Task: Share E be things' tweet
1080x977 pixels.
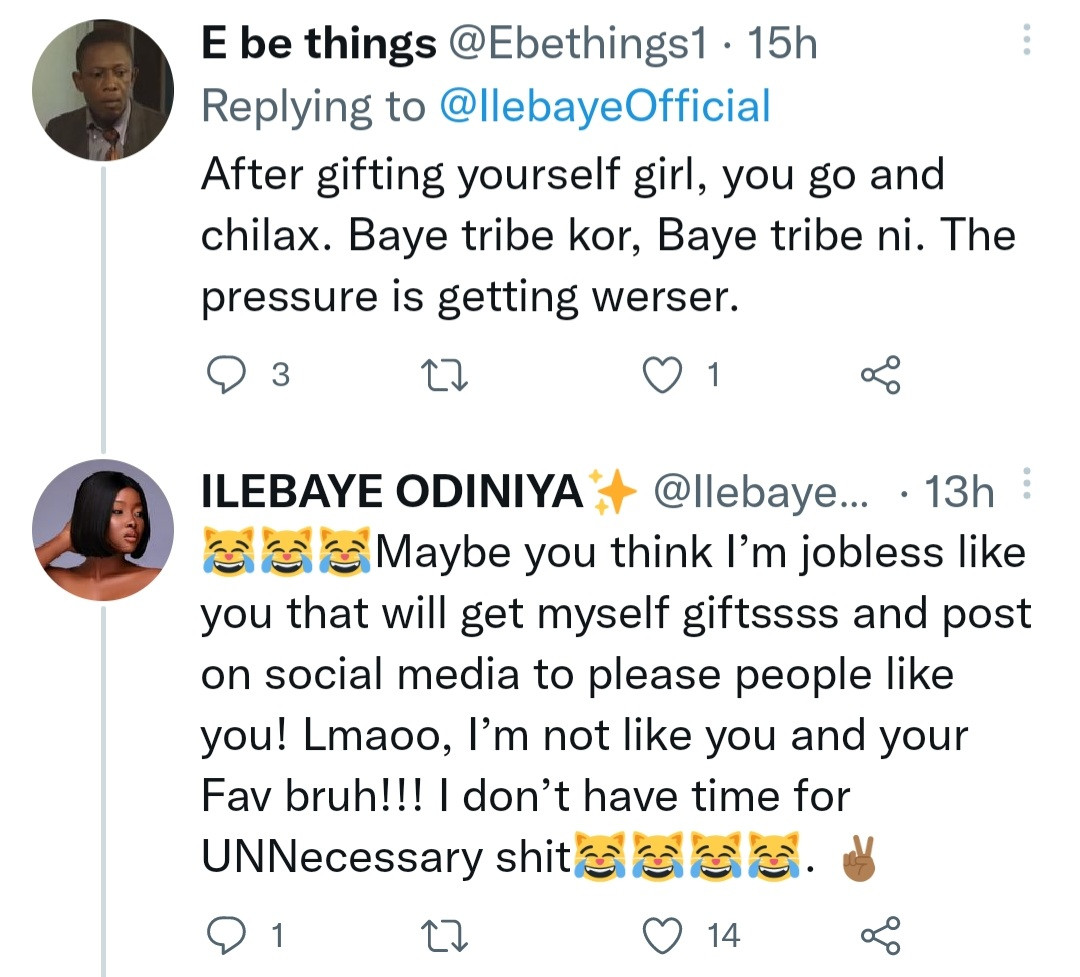Action: (880, 375)
